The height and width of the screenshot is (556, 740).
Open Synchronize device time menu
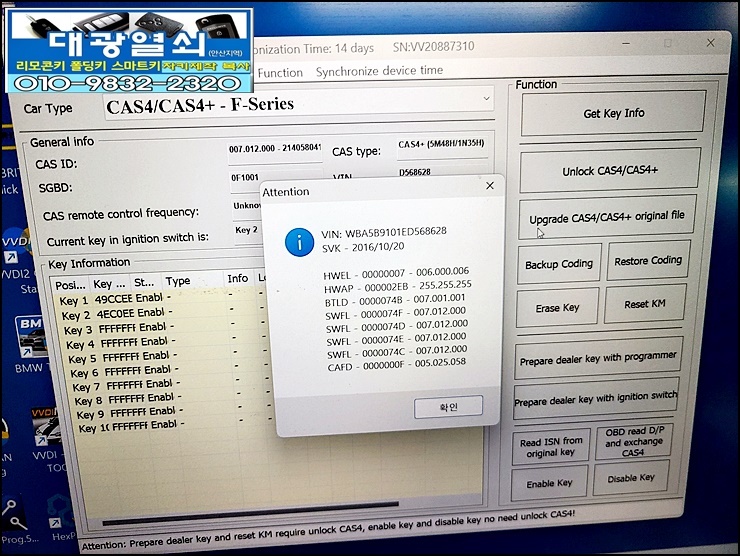[379, 71]
